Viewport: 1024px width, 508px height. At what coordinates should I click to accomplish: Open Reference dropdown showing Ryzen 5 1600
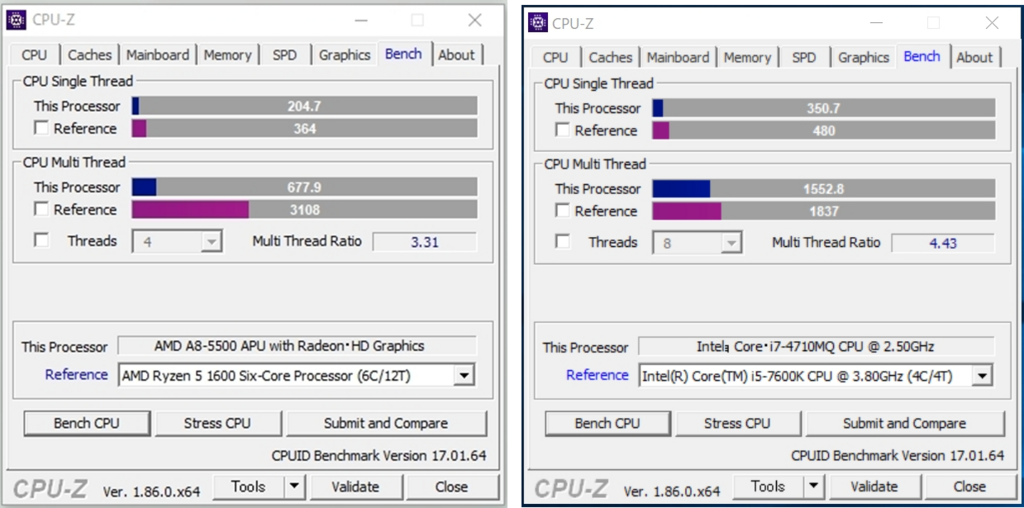click(x=296, y=375)
